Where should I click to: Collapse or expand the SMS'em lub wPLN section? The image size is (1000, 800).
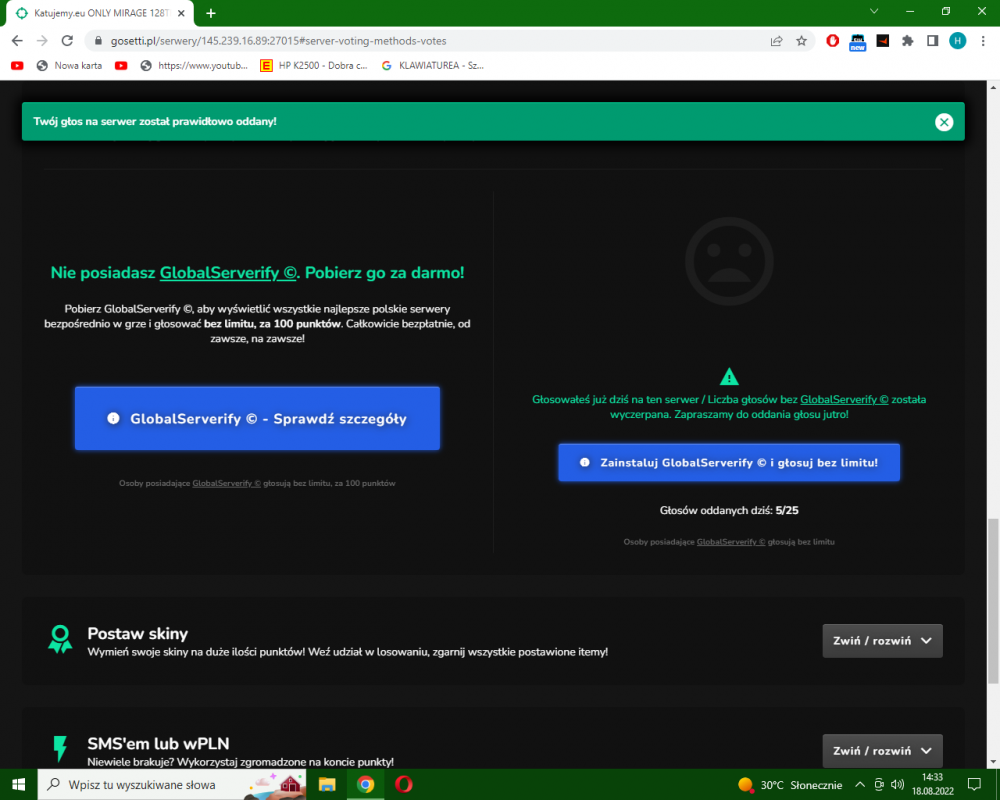point(882,751)
